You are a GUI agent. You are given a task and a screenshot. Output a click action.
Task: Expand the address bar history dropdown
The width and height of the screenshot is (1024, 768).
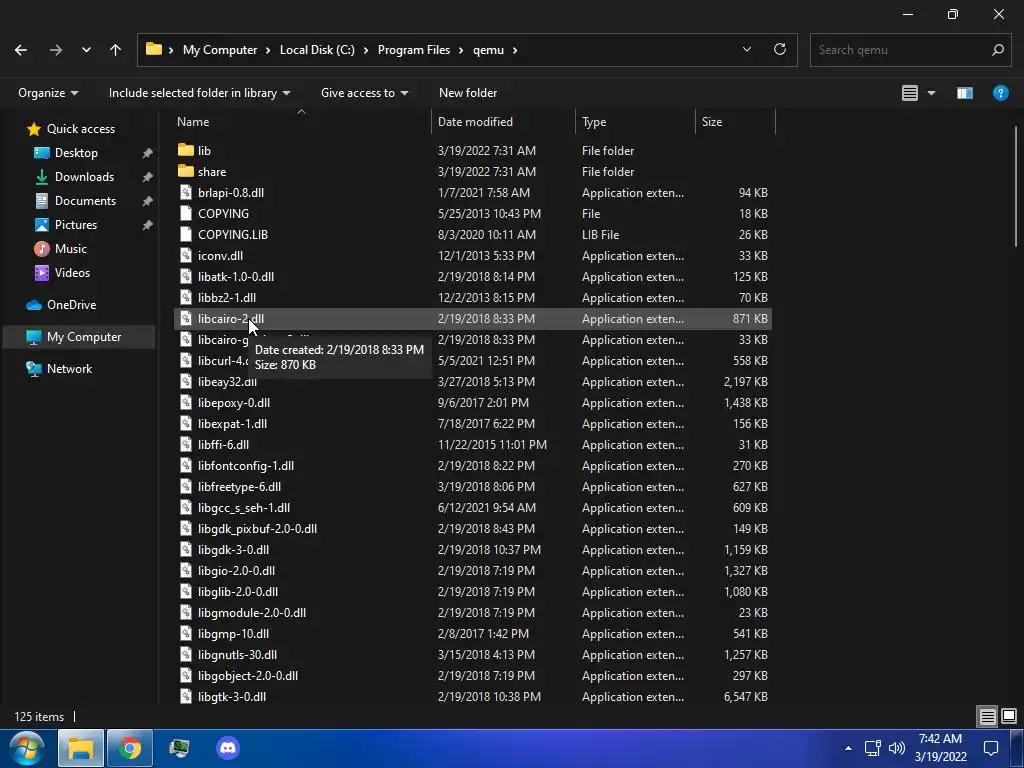click(746, 50)
